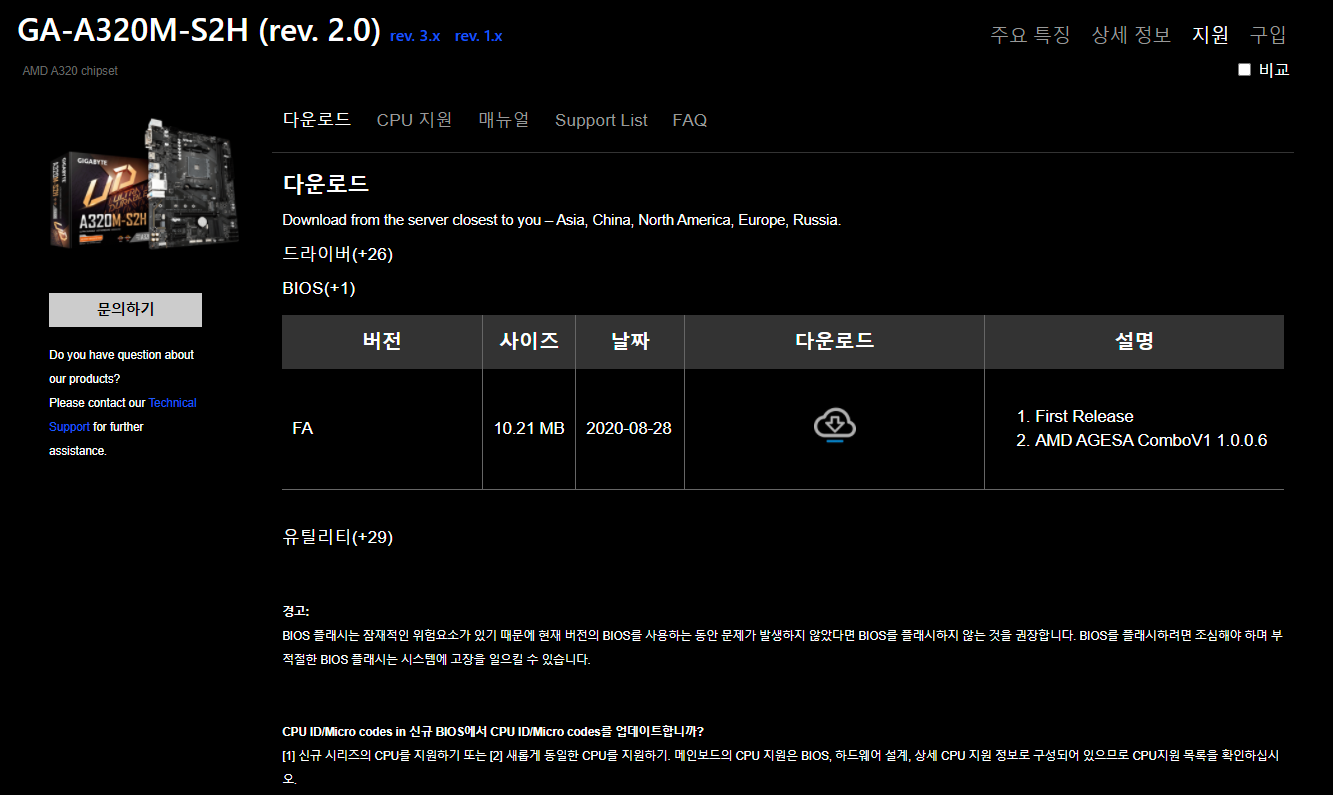Image resolution: width=1333 pixels, height=795 pixels.
Task: Expand the 유틸리티(+29) utilities section
Action: pyautogui.click(x=338, y=537)
